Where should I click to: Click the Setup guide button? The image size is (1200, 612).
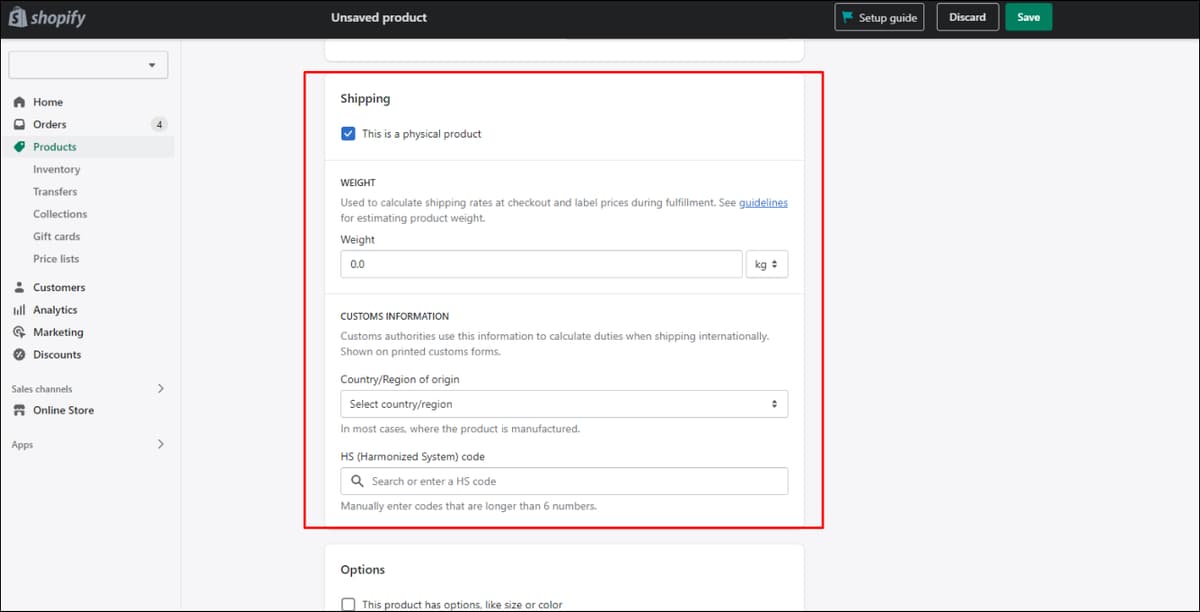pyautogui.click(x=879, y=17)
